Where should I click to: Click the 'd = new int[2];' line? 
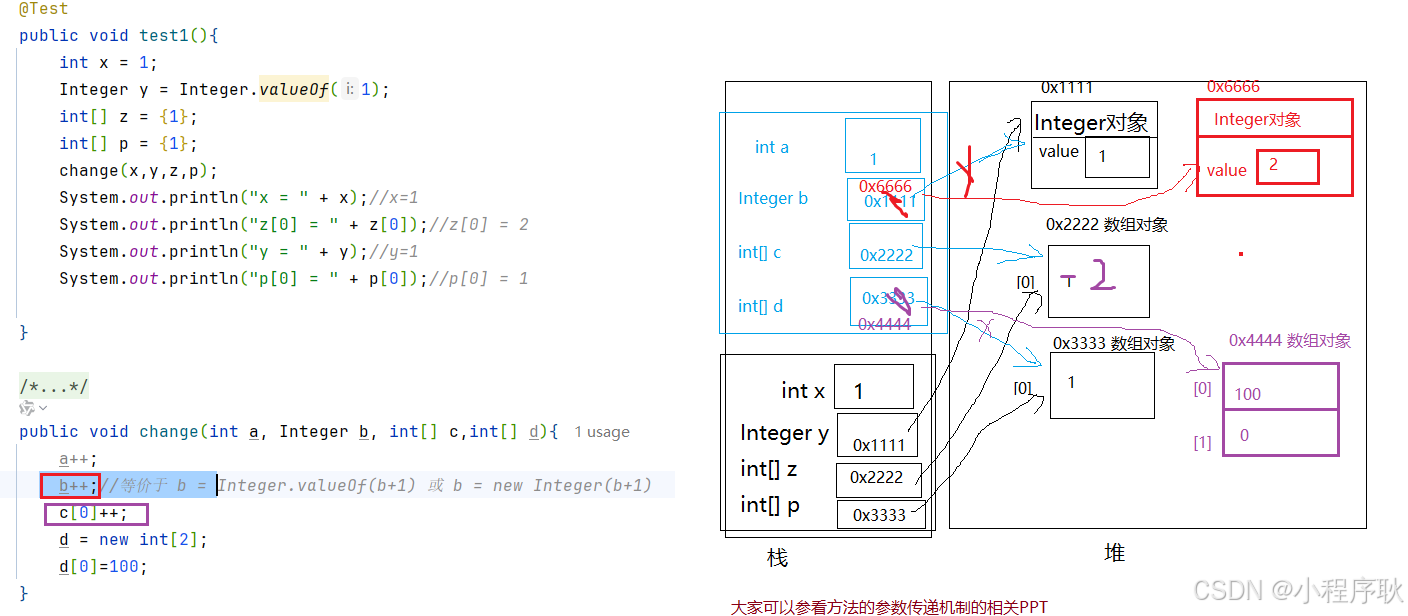tap(133, 539)
